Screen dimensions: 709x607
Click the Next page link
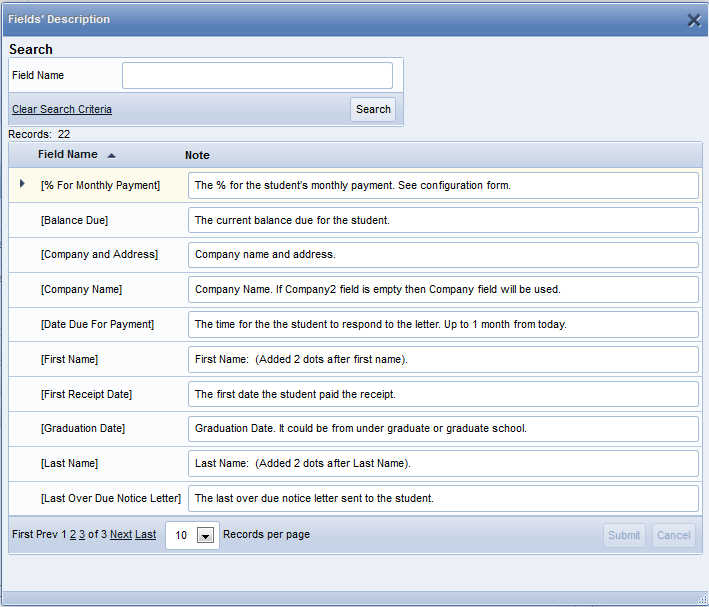(120, 535)
